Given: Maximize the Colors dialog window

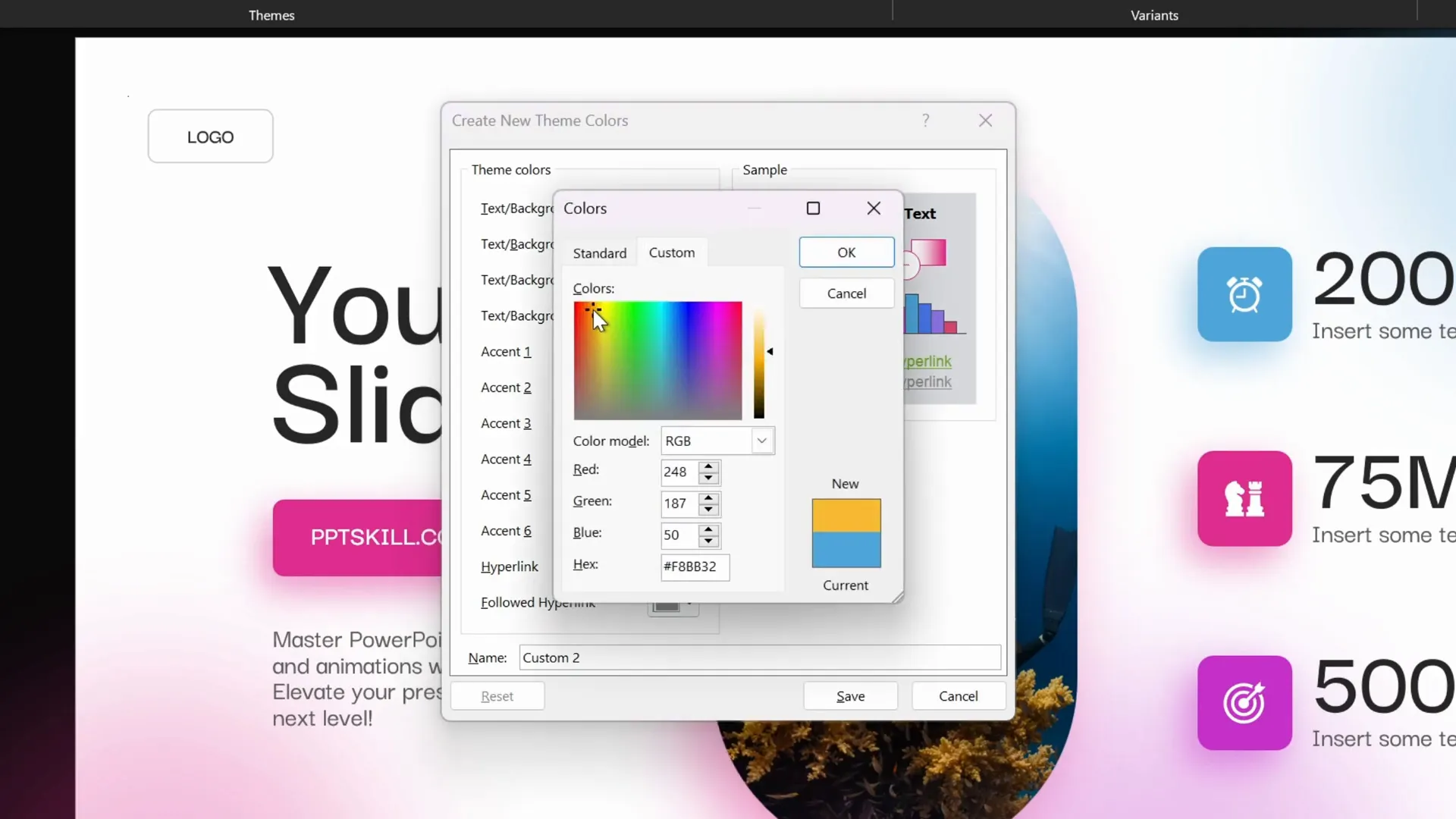Looking at the screenshot, I should (813, 208).
